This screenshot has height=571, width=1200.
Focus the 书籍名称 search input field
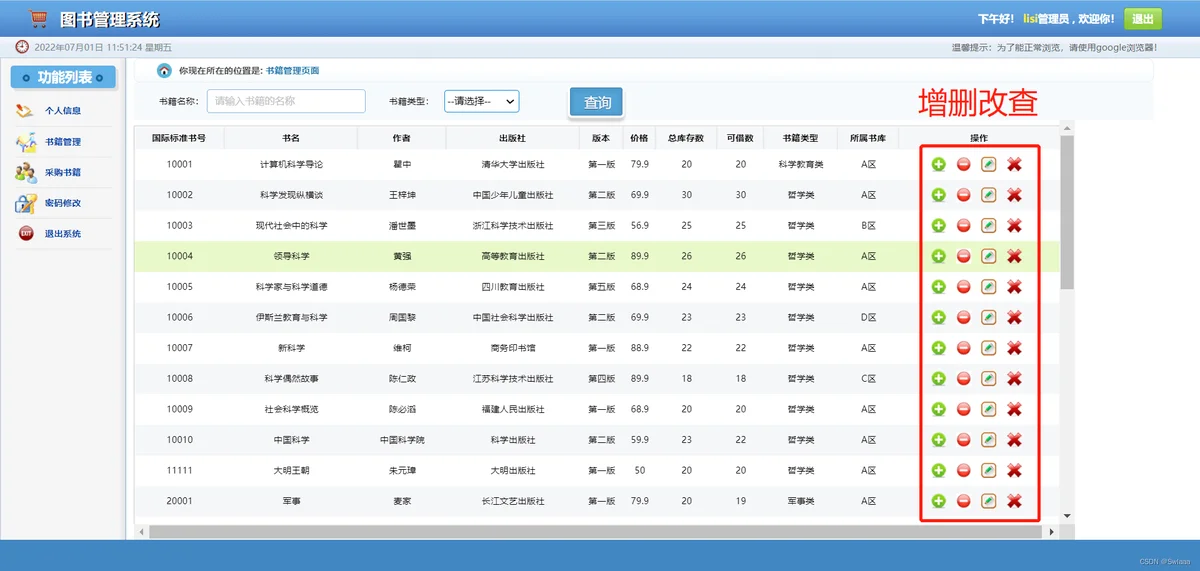286,101
